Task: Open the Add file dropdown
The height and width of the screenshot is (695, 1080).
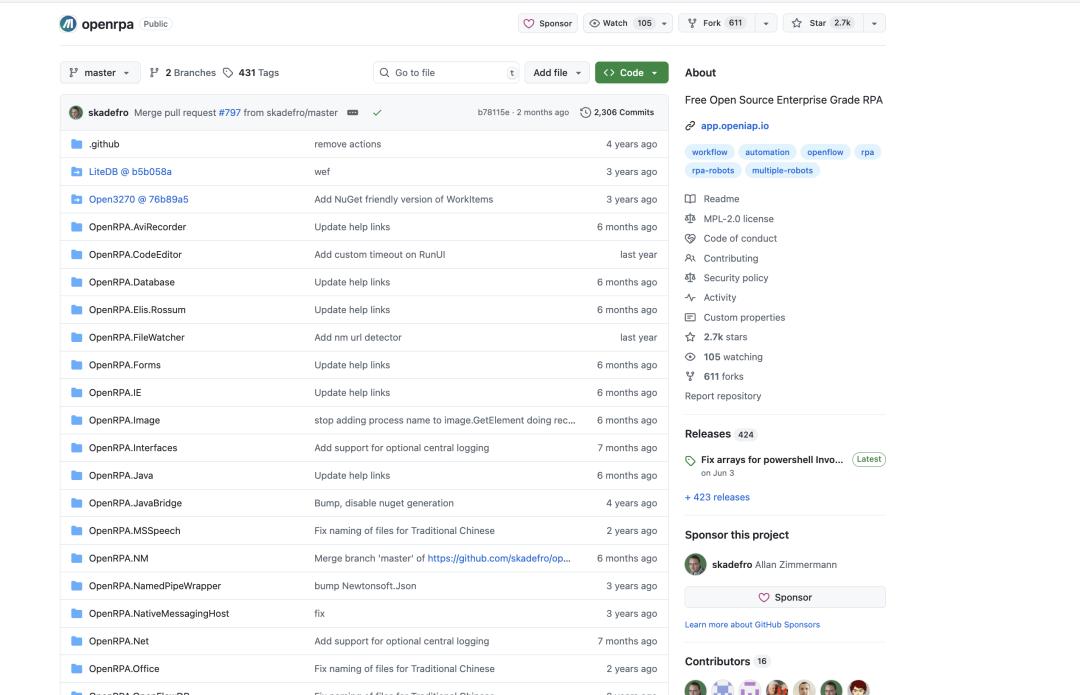Action: coord(557,72)
